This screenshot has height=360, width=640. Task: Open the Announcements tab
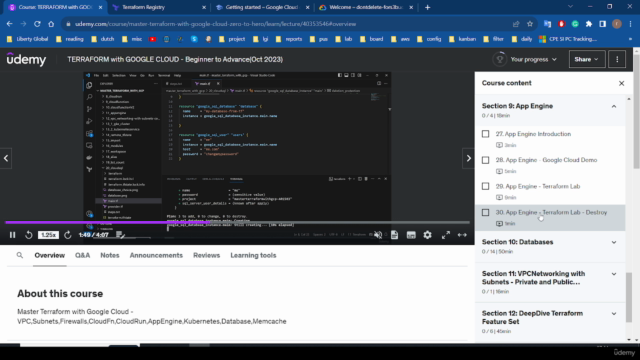[x=156, y=256]
